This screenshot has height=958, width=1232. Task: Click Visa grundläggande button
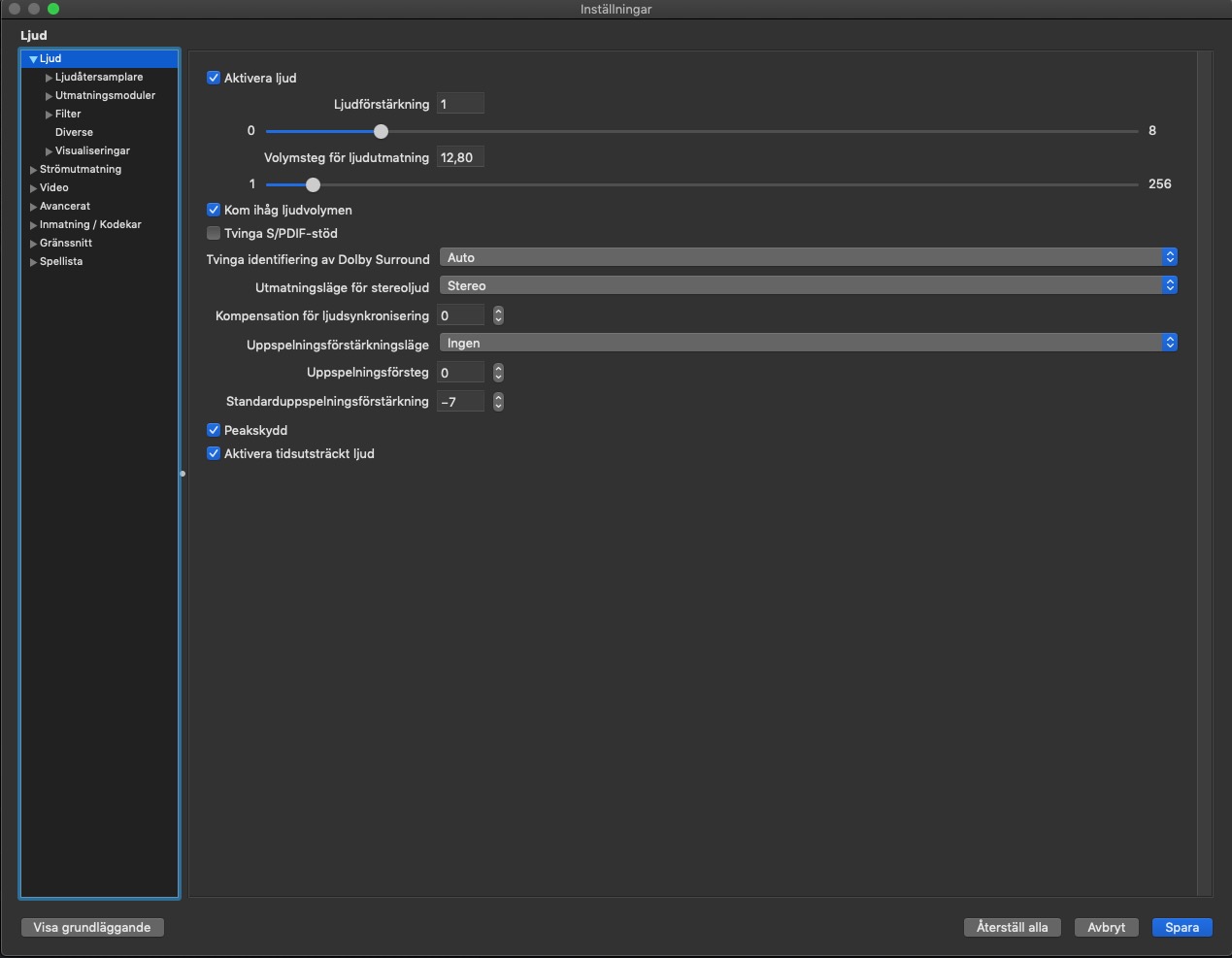[x=92, y=927]
